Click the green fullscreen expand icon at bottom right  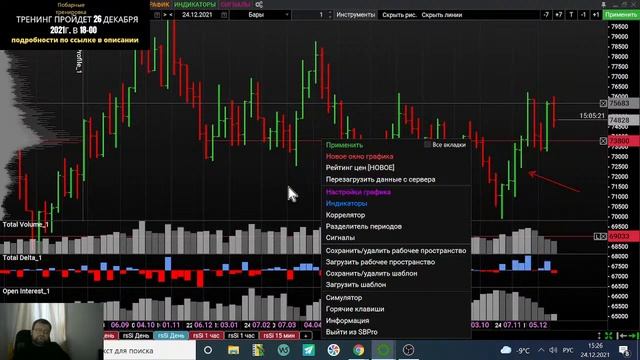(x=609, y=336)
